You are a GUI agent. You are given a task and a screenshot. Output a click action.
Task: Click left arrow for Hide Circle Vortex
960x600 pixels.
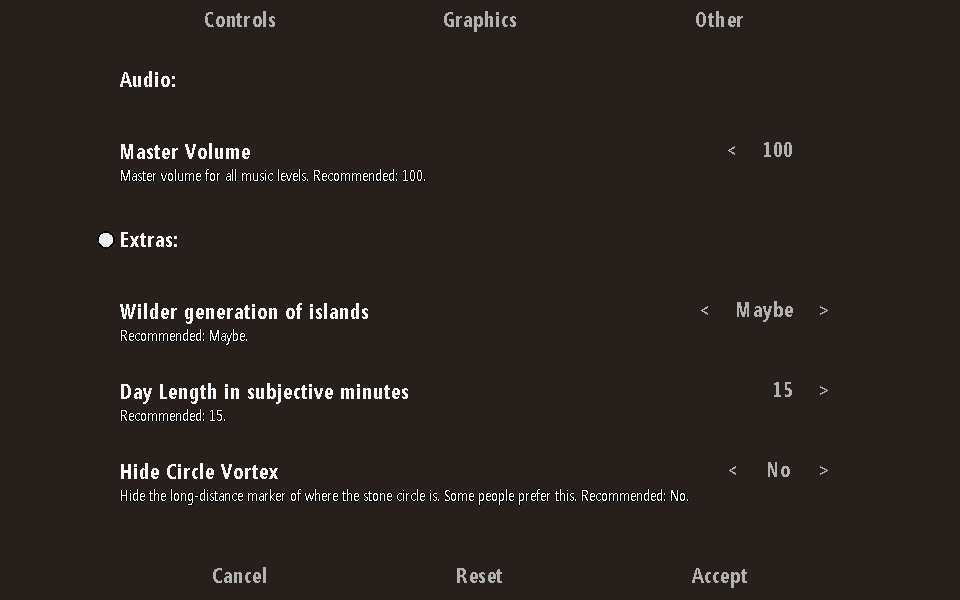pos(733,471)
